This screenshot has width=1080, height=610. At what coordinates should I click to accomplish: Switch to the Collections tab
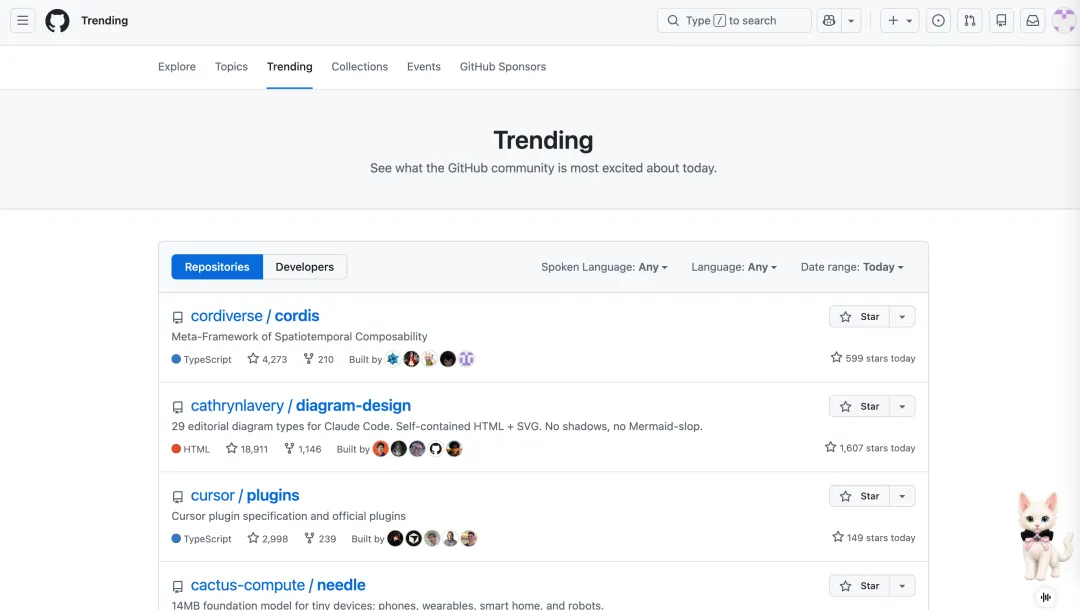point(360,67)
